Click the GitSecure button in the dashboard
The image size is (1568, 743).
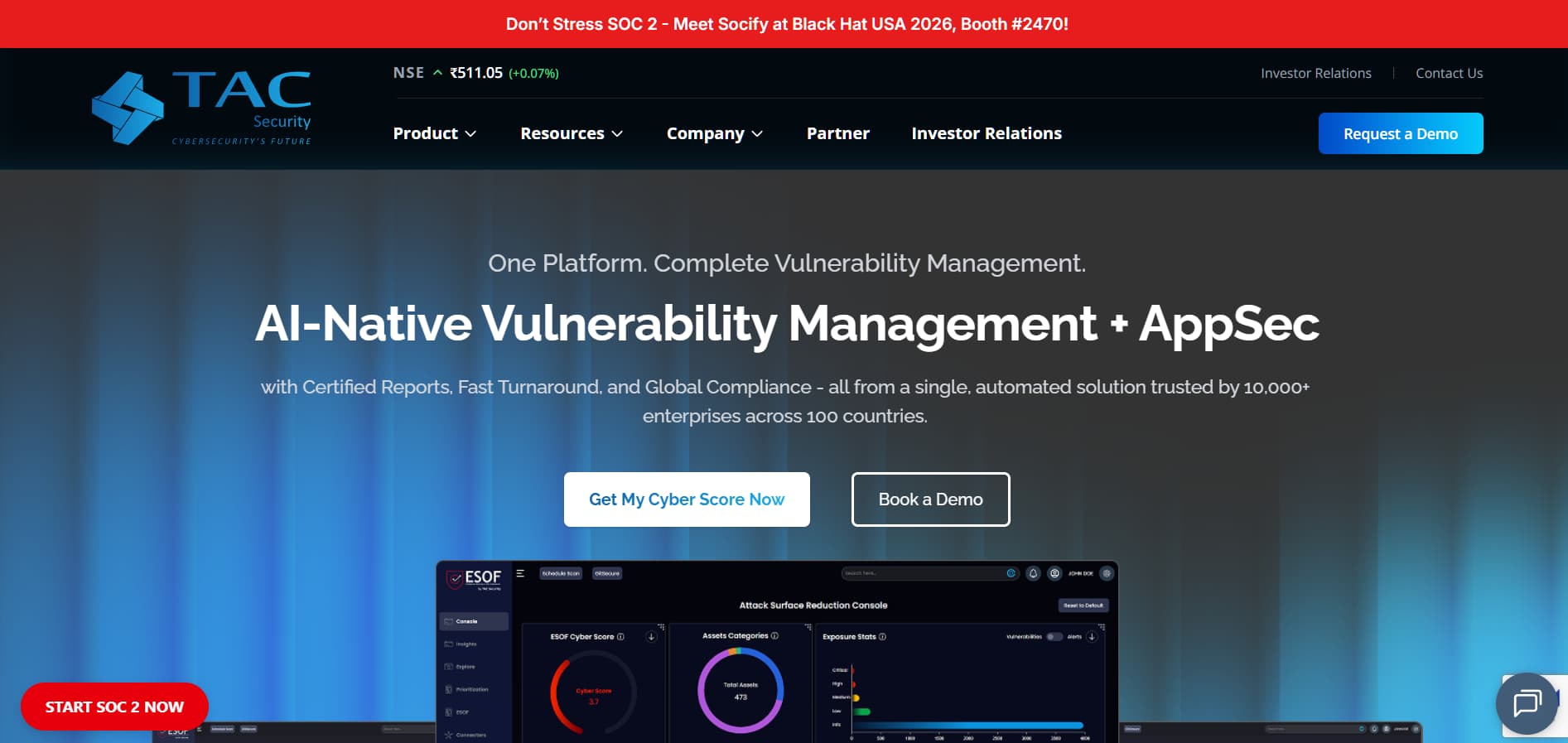click(607, 573)
